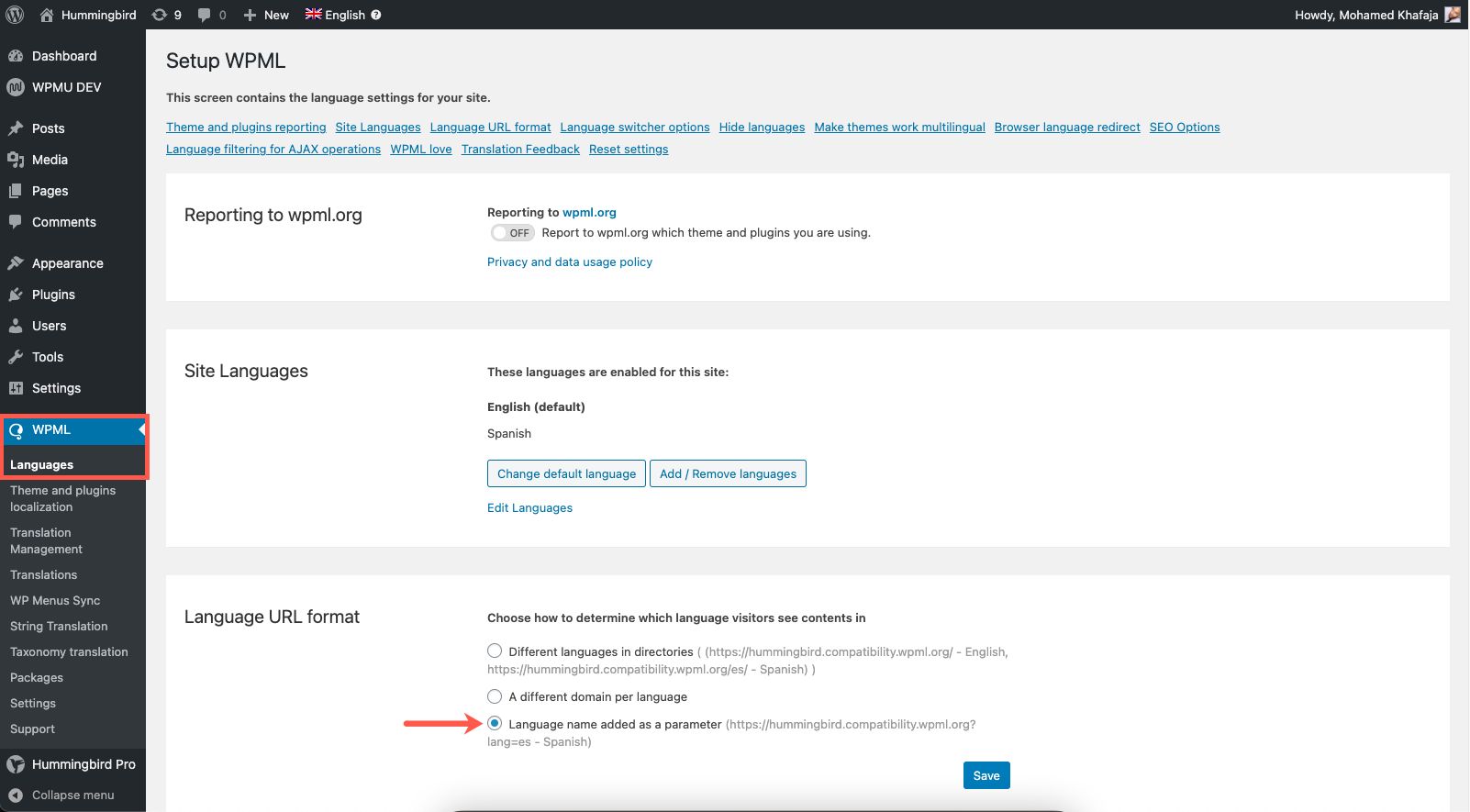Click the English (default) language text
The height and width of the screenshot is (812, 1470).
click(536, 406)
